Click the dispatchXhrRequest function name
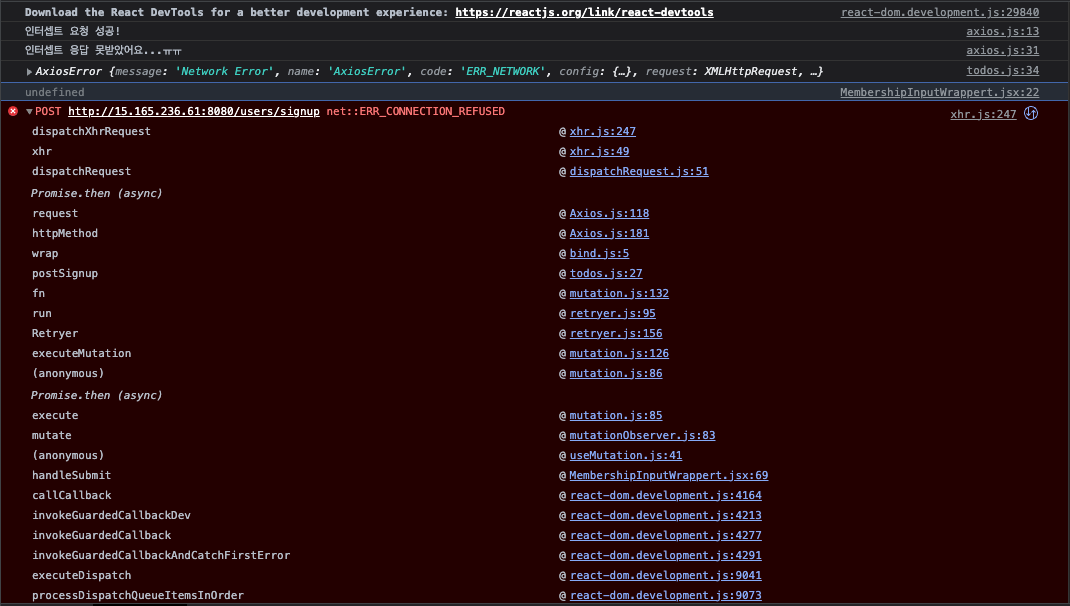This screenshot has height=606, width=1070. tap(91, 131)
